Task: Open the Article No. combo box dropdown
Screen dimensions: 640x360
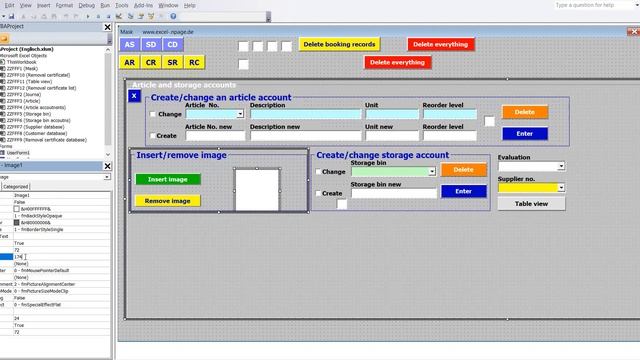Action: tap(240, 114)
